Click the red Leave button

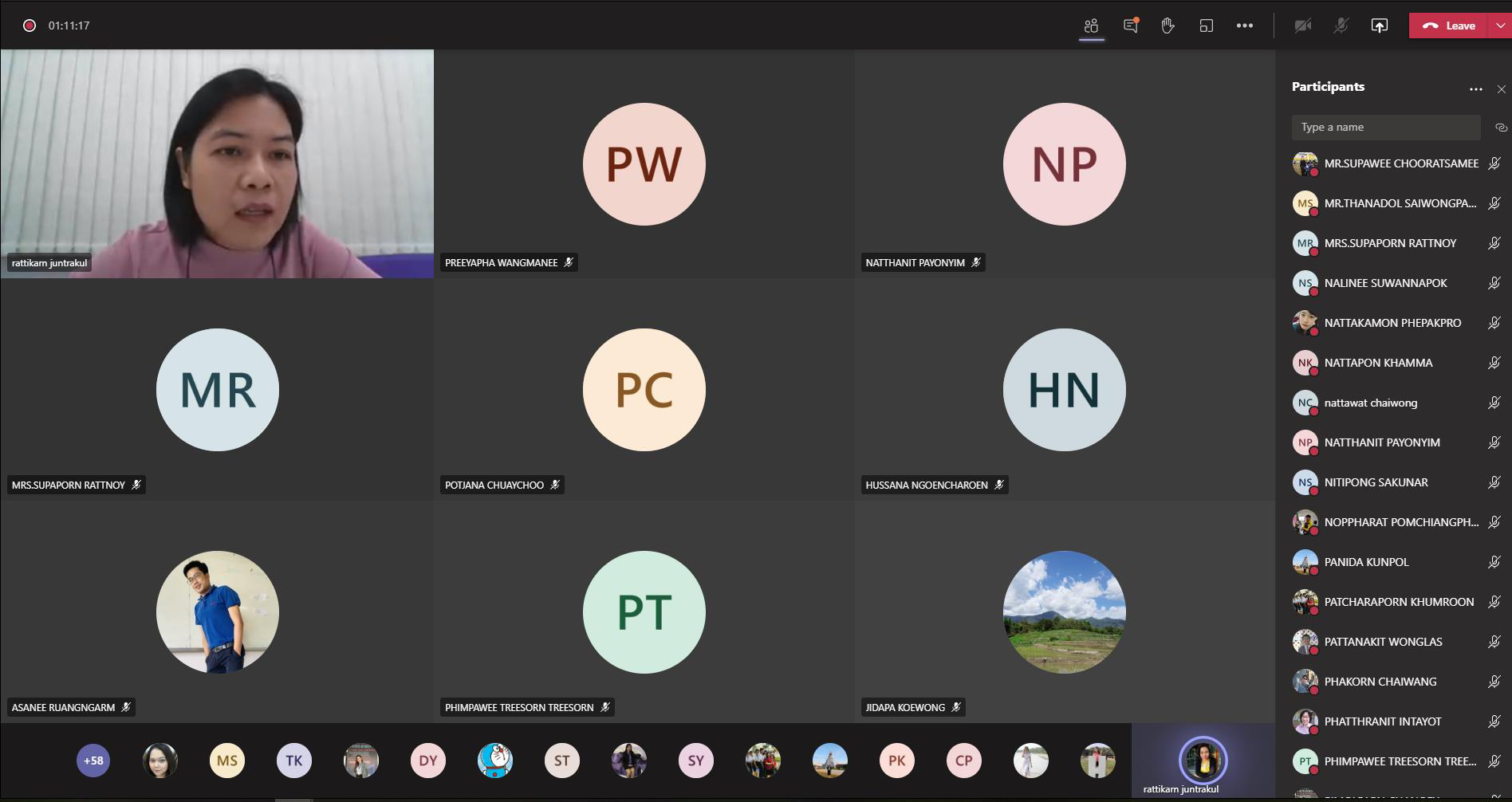point(1448,26)
